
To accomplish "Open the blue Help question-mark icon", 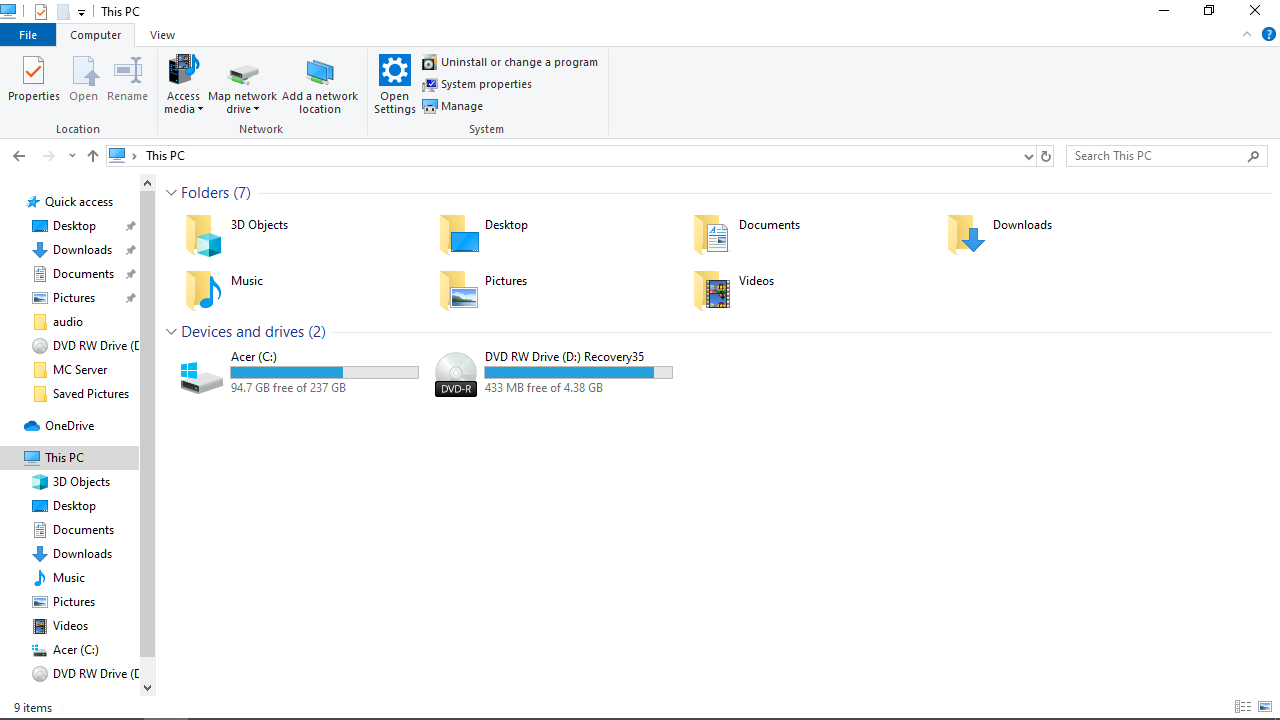I will coord(1269,34).
